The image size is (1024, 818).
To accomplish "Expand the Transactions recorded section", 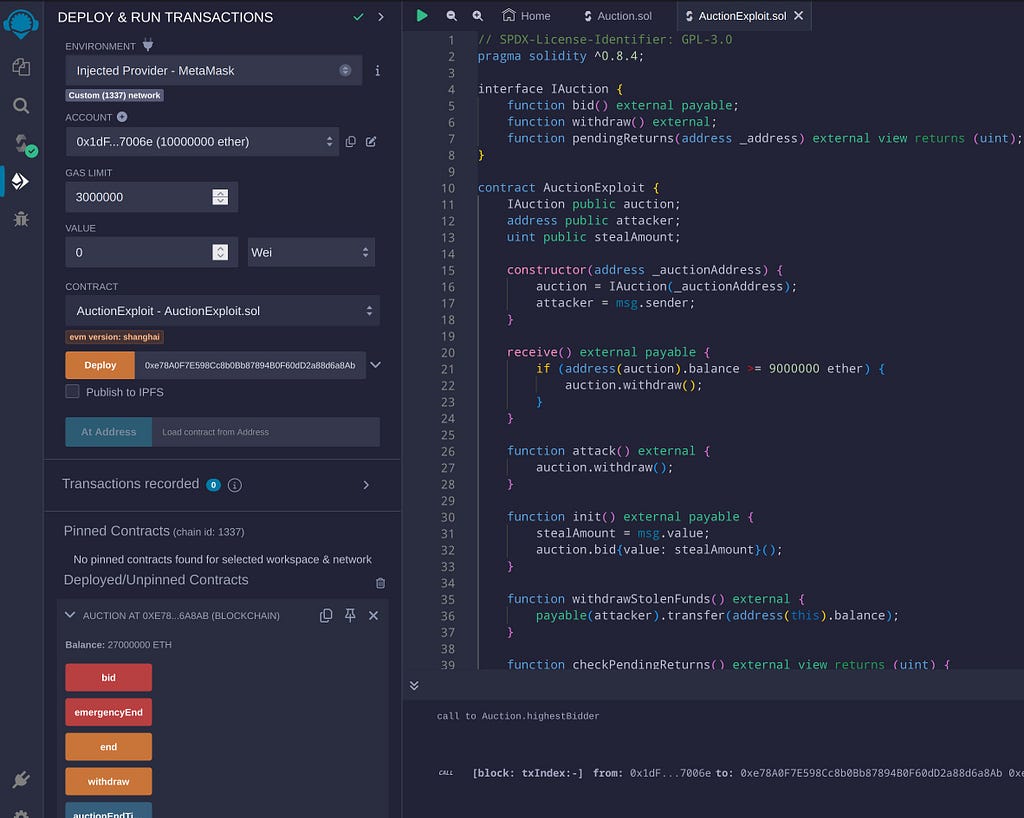I will pyautogui.click(x=366, y=485).
